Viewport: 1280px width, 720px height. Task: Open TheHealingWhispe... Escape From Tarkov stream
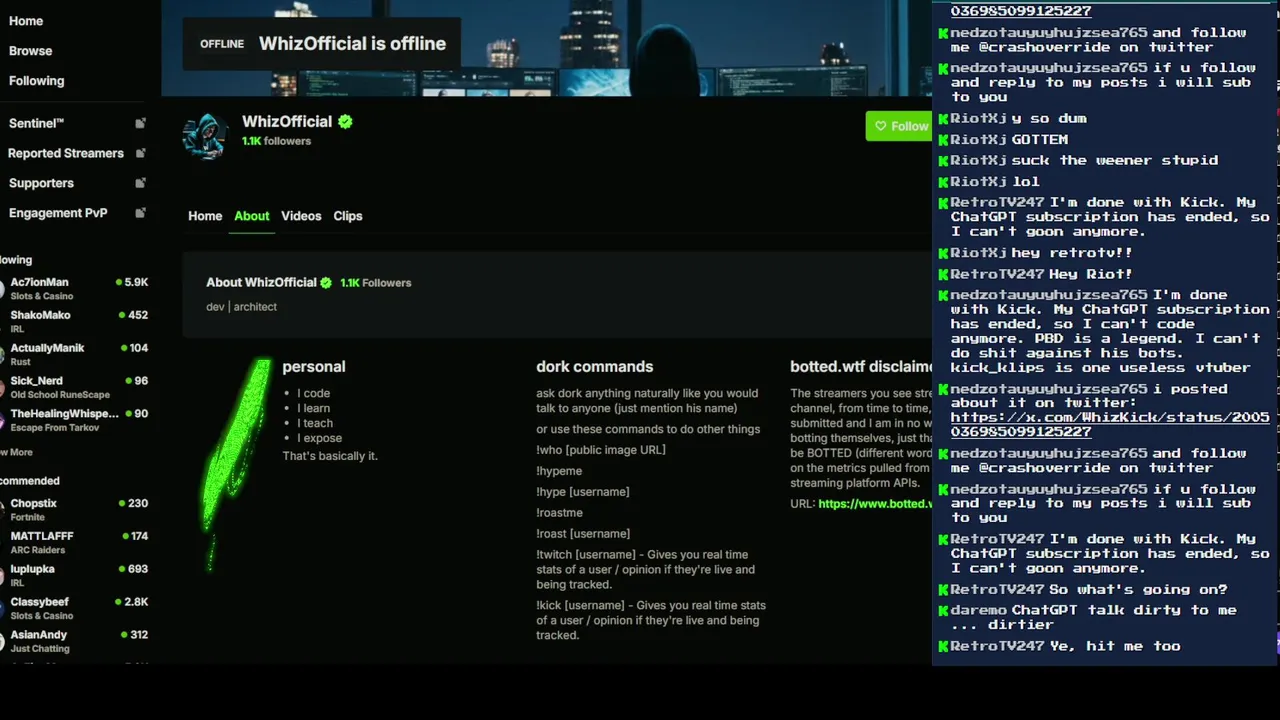click(x=76, y=420)
